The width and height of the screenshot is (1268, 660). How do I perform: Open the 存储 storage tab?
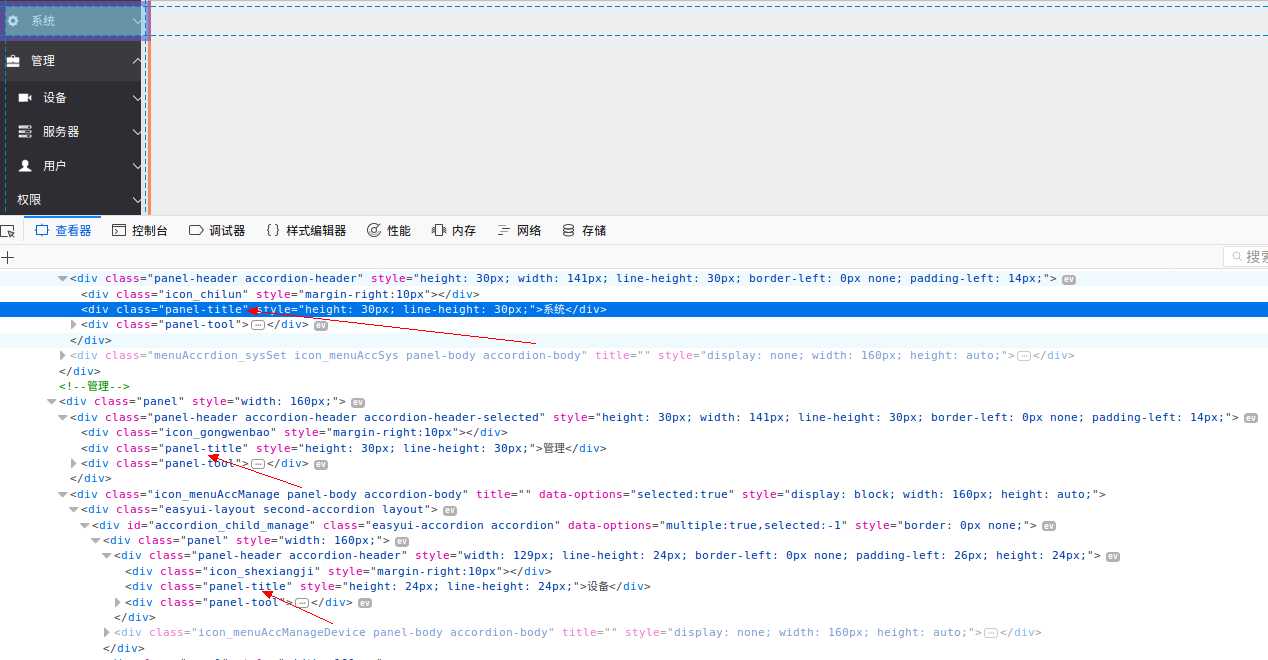(x=584, y=231)
